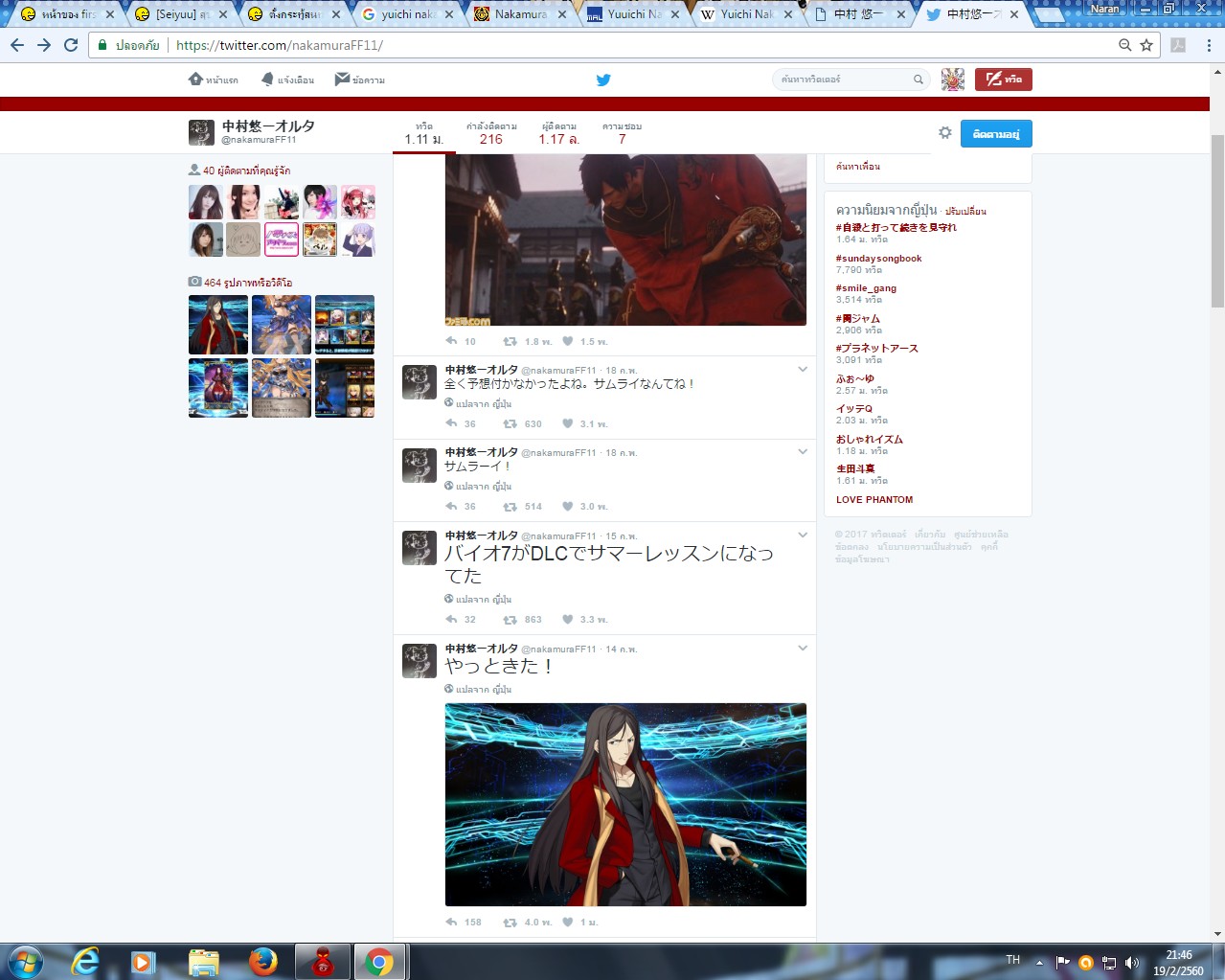The height and width of the screenshot is (980, 1225).
Task: Switch to the yuichi nak Google tab
Action: [410, 14]
